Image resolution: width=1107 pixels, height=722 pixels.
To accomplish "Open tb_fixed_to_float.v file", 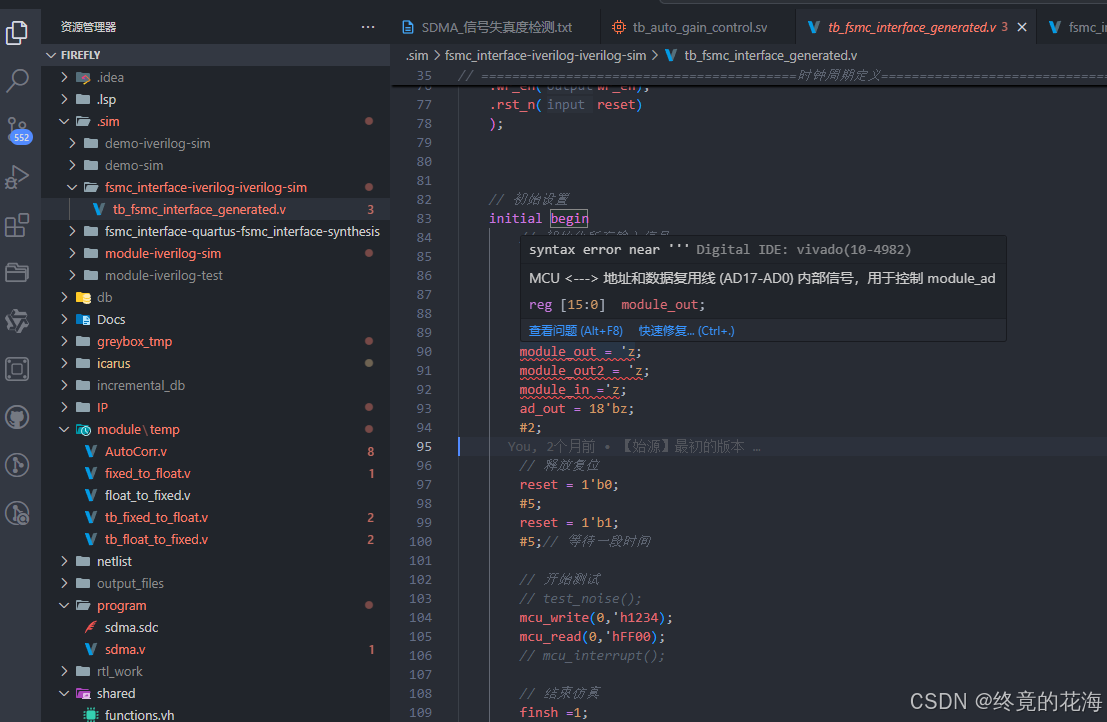I will coord(216,517).
